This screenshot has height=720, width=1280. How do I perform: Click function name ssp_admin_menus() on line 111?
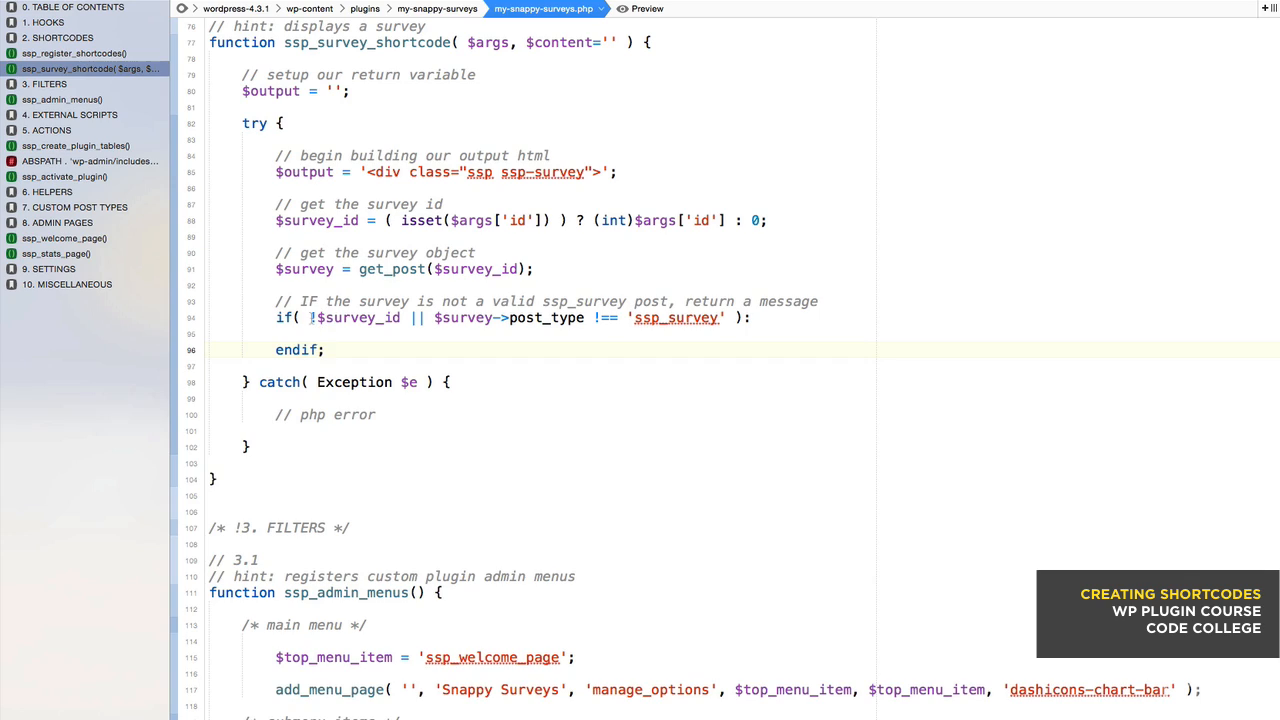coord(354,593)
